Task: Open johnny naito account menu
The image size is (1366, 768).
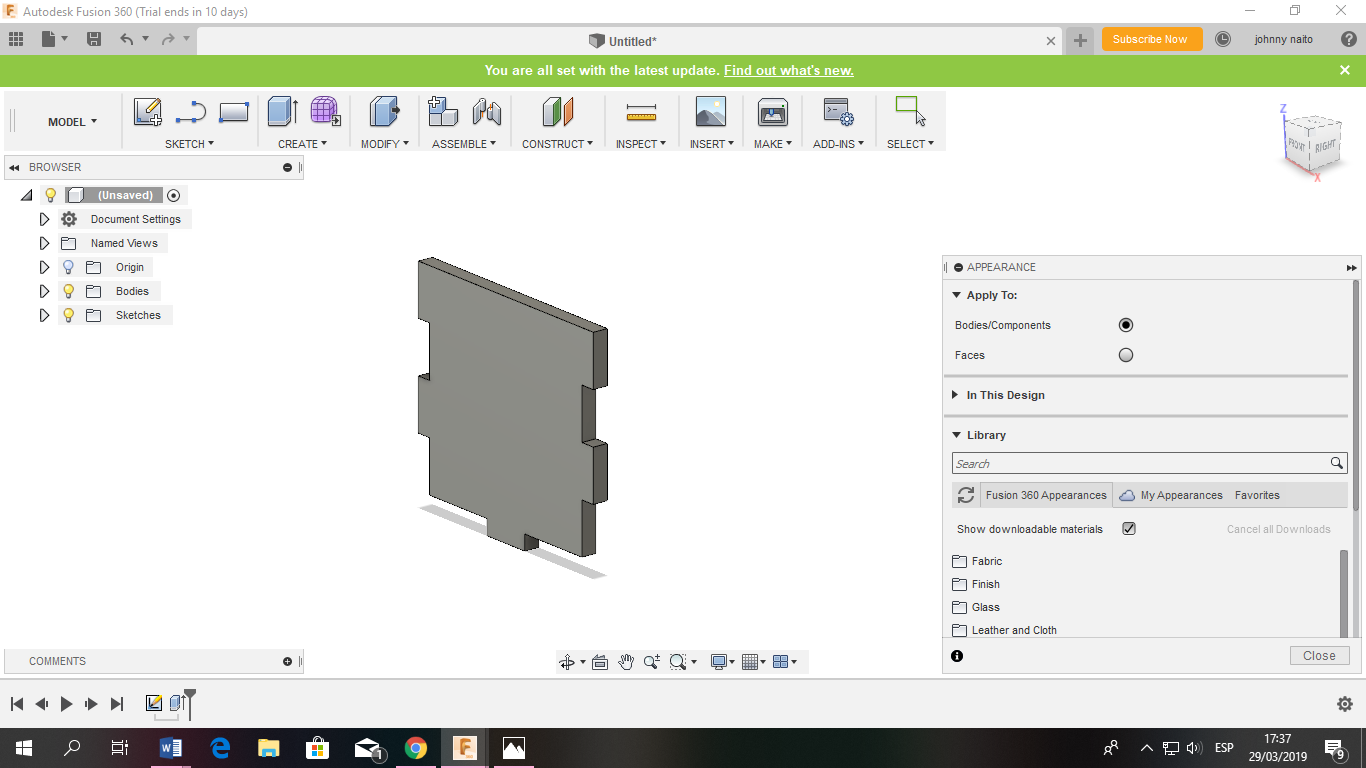Action: [x=1284, y=39]
